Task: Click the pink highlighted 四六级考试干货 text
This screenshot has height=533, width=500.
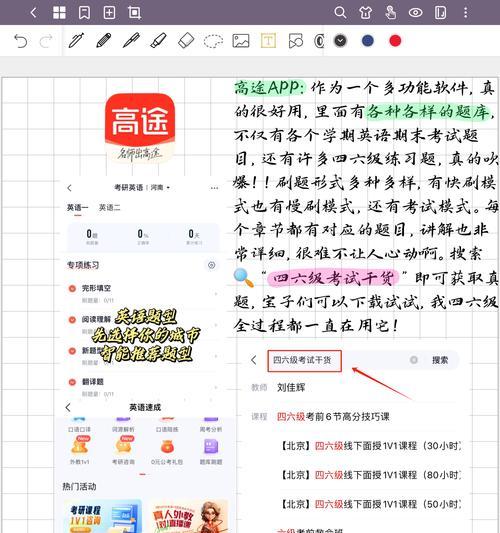Action: pos(332,278)
